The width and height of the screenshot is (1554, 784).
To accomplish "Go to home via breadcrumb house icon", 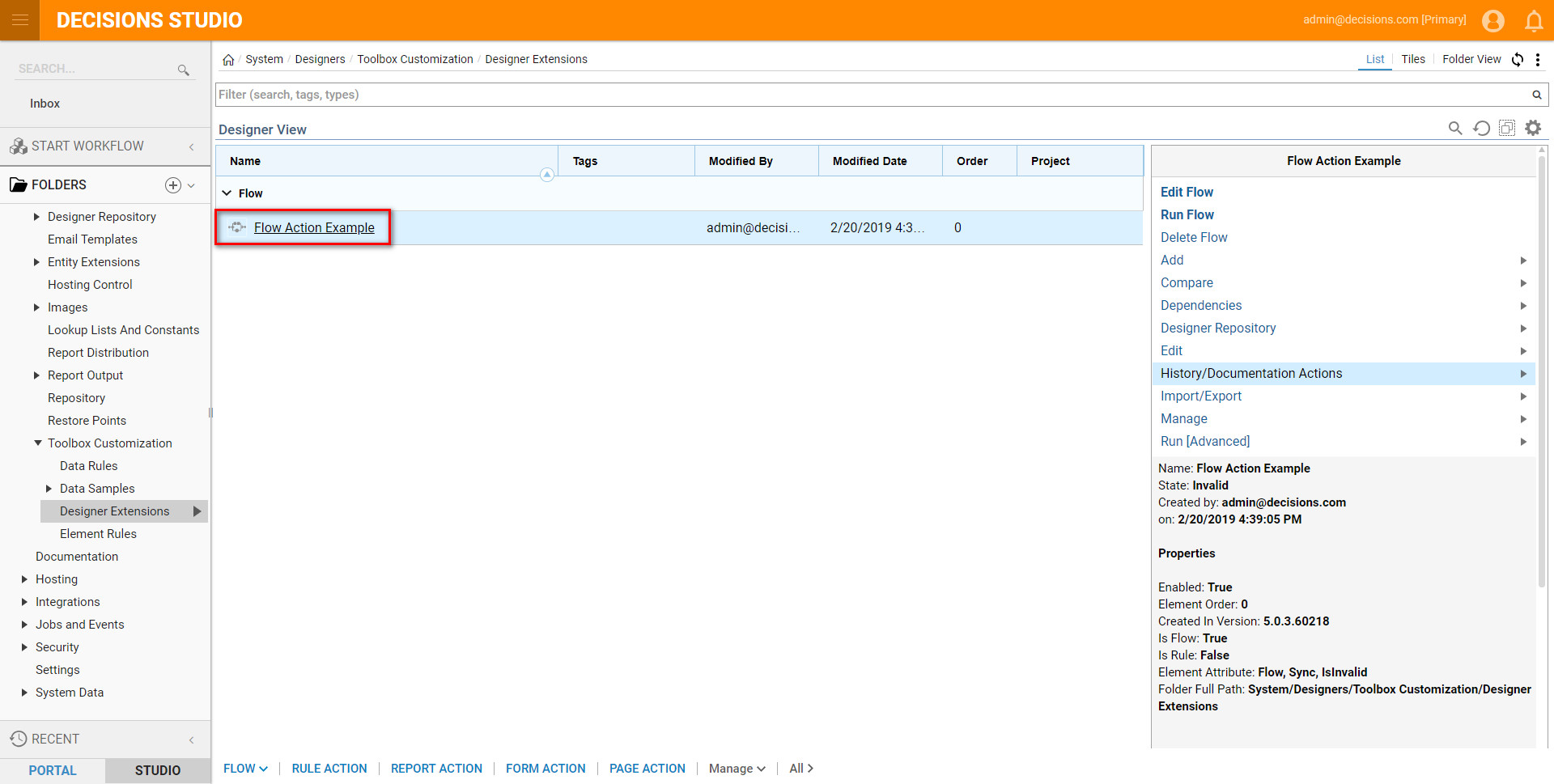I will (x=228, y=60).
